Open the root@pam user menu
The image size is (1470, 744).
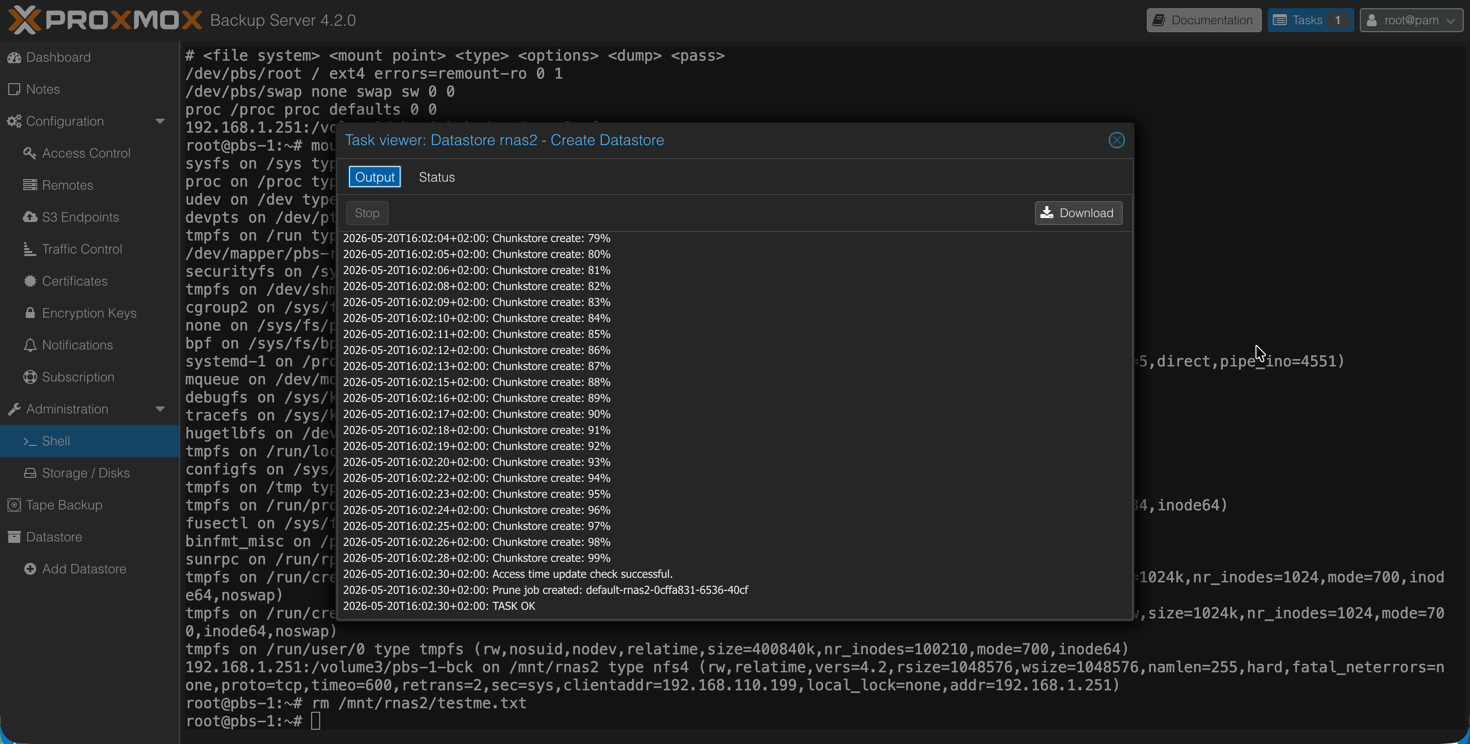1411,20
